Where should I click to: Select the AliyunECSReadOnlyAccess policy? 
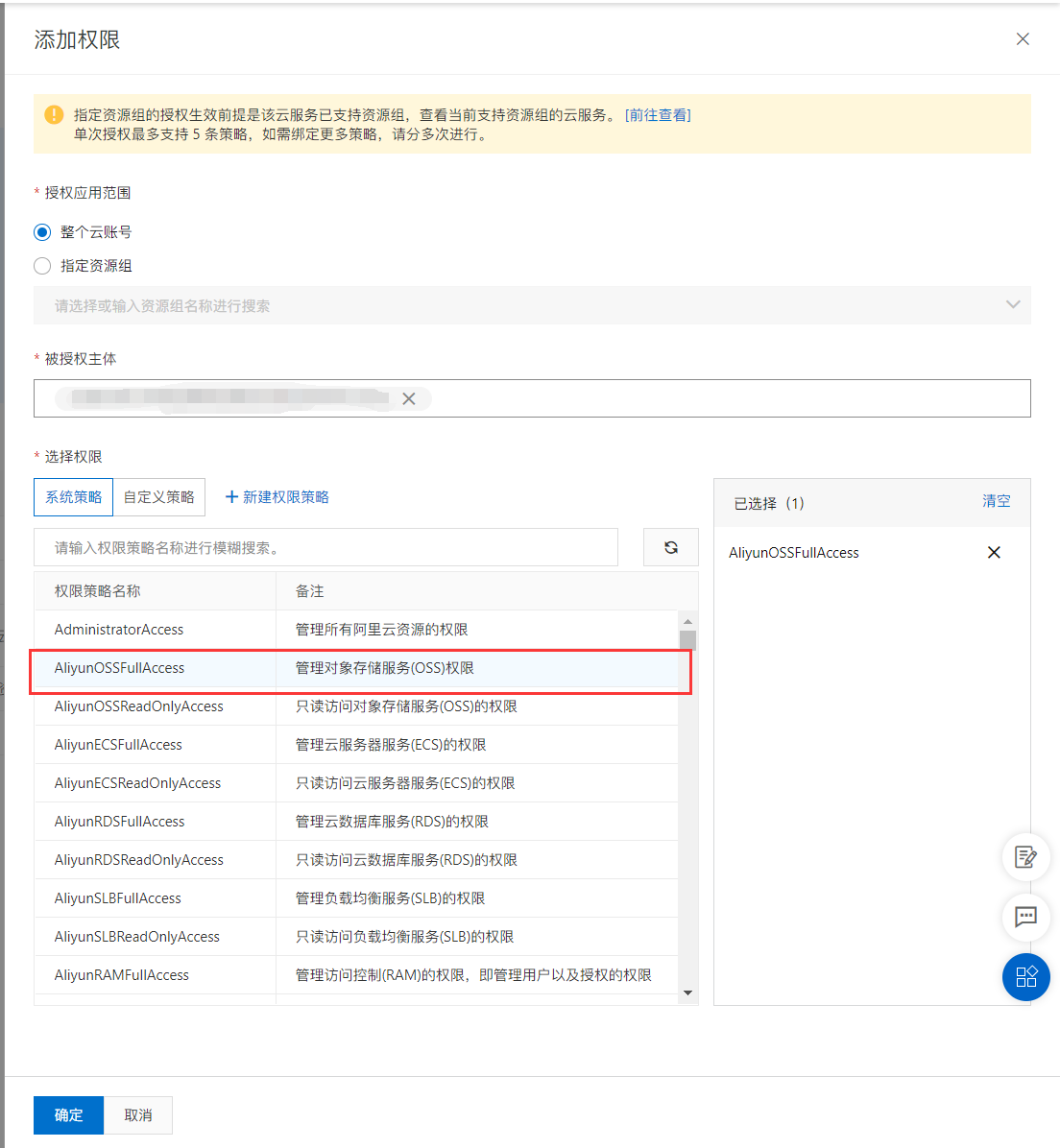click(356, 783)
